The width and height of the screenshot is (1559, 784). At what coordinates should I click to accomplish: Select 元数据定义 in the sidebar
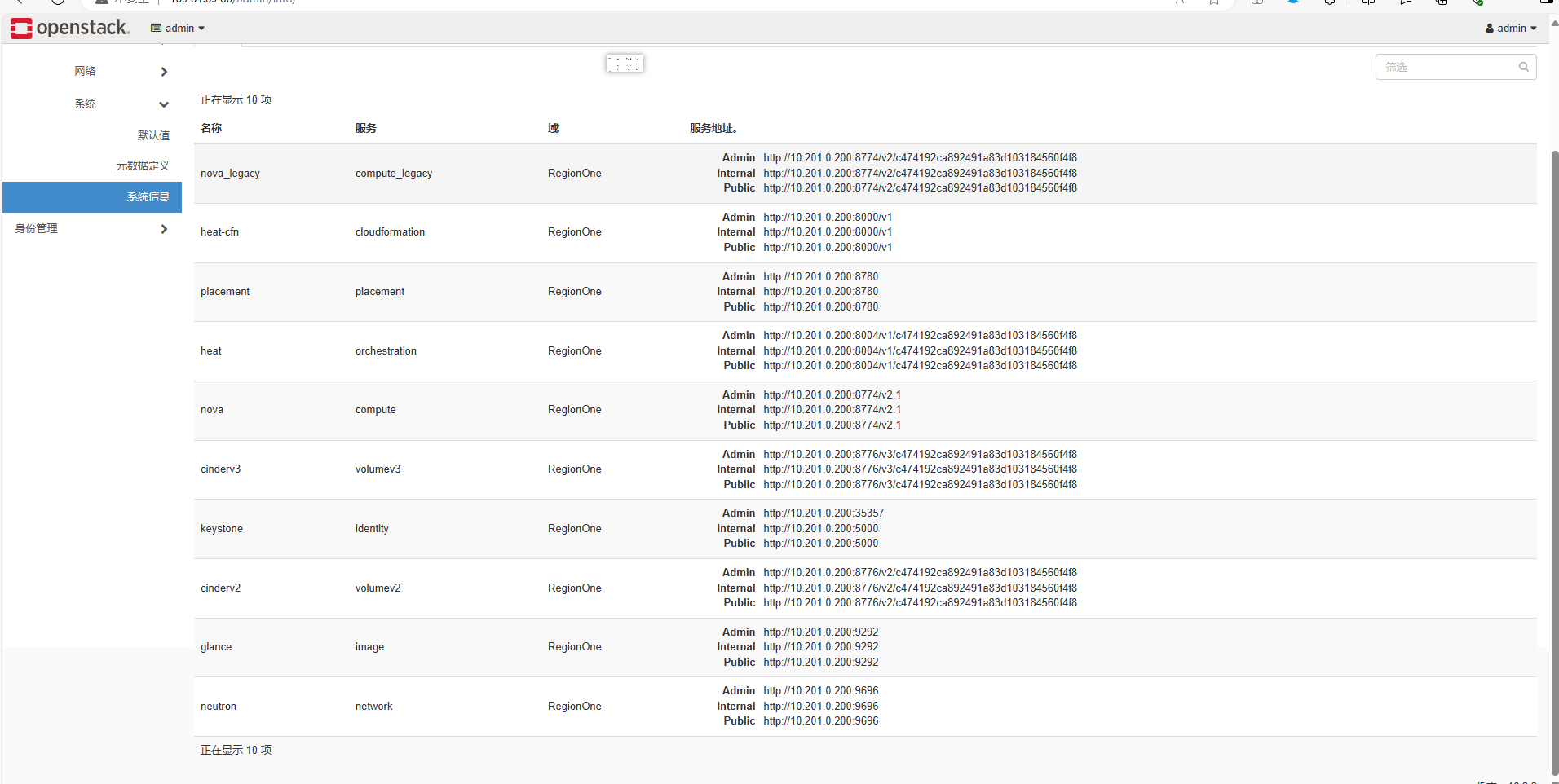point(143,165)
